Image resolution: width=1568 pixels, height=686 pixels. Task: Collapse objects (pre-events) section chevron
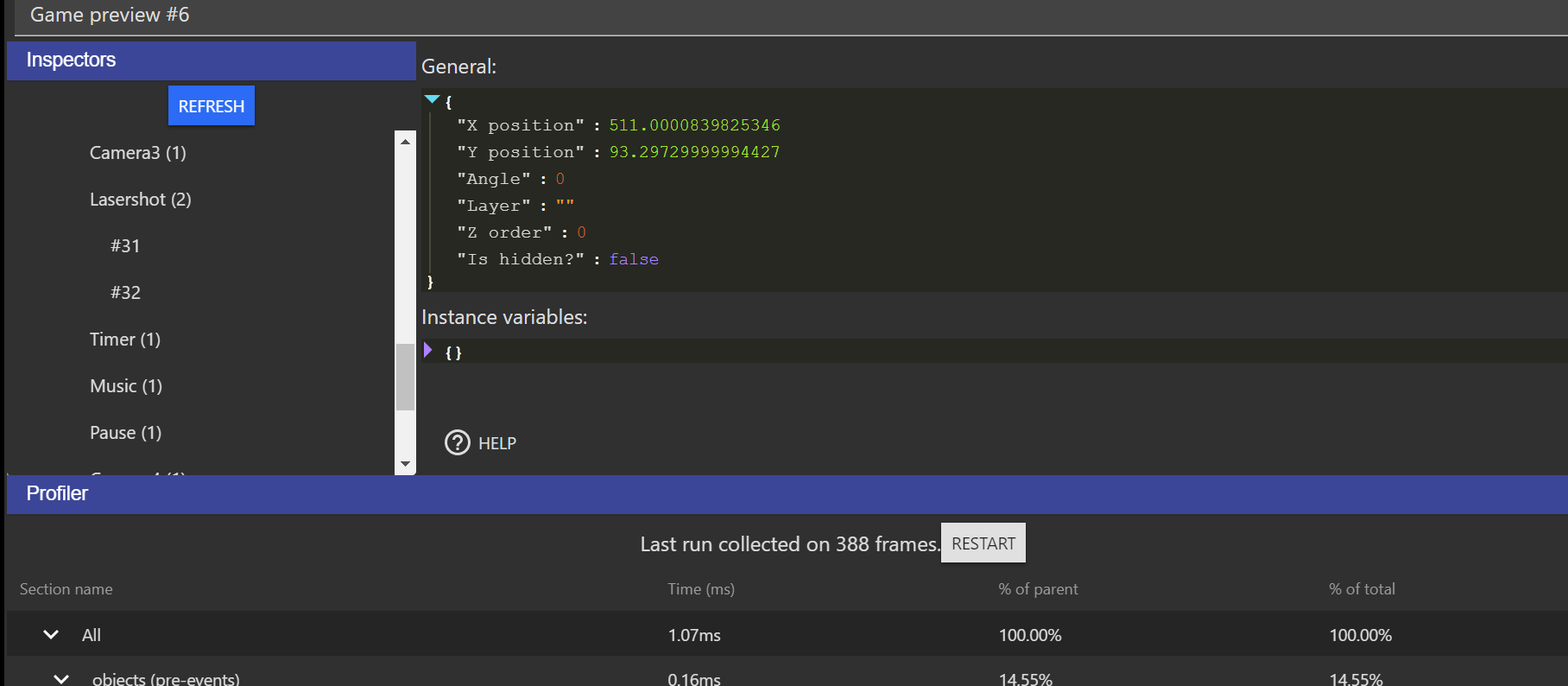point(61,678)
